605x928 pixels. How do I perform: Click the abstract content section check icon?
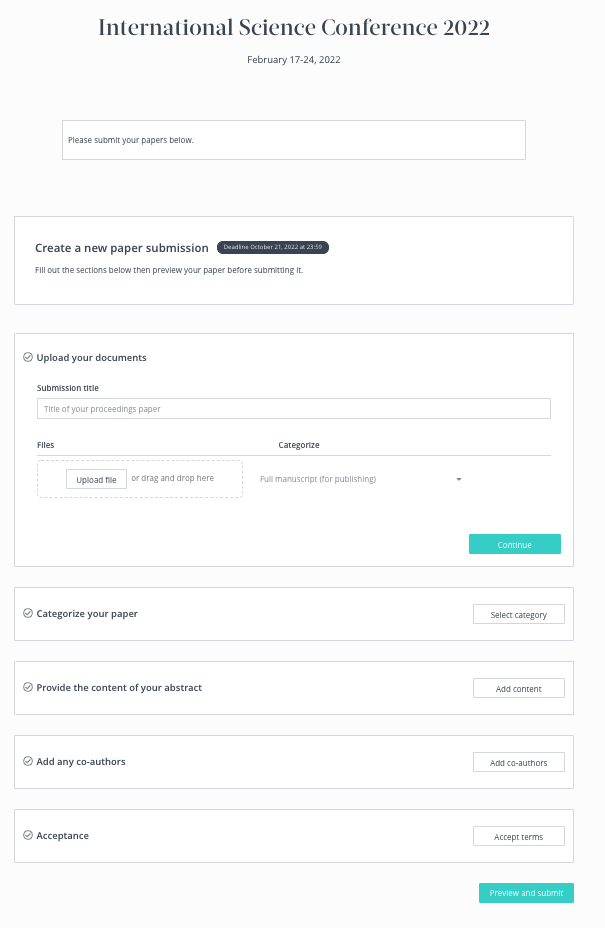28,687
